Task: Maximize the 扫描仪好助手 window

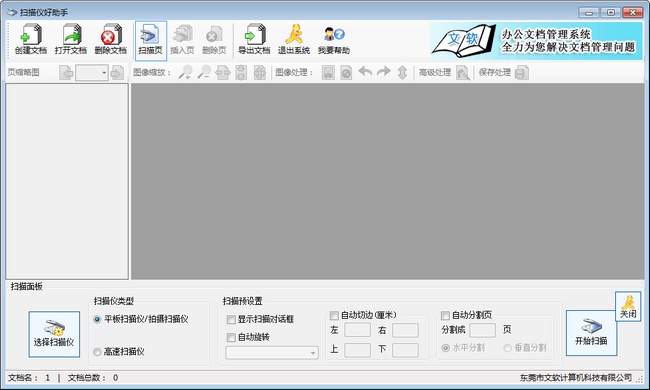Action: 611,12
